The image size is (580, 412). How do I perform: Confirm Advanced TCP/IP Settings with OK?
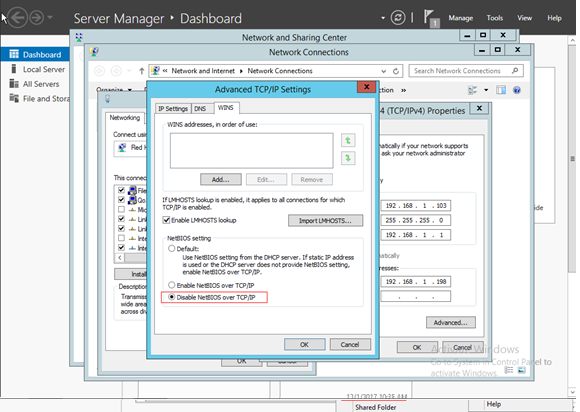coord(304,344)
